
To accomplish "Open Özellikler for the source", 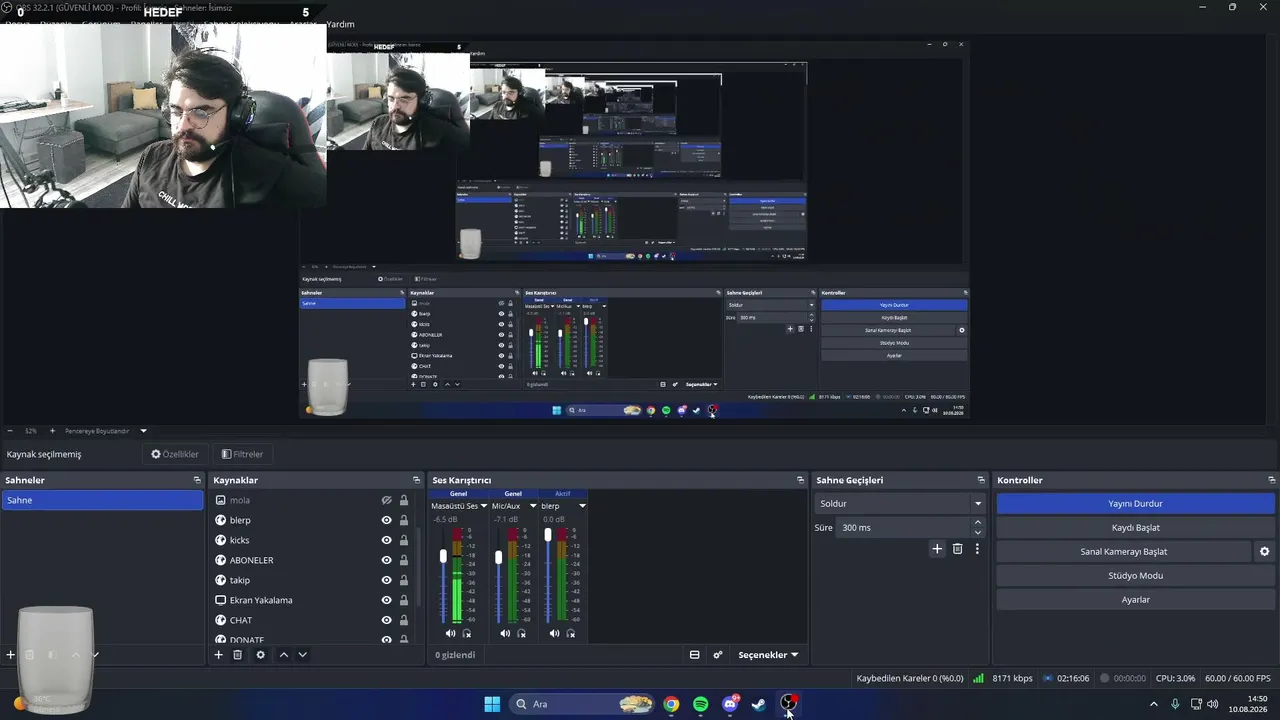I will pos(175,454).
